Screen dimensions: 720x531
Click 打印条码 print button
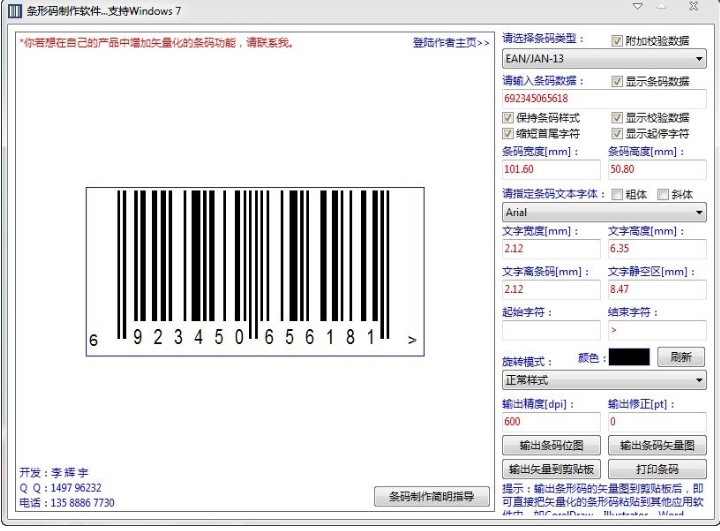click(x=657, y=469)
